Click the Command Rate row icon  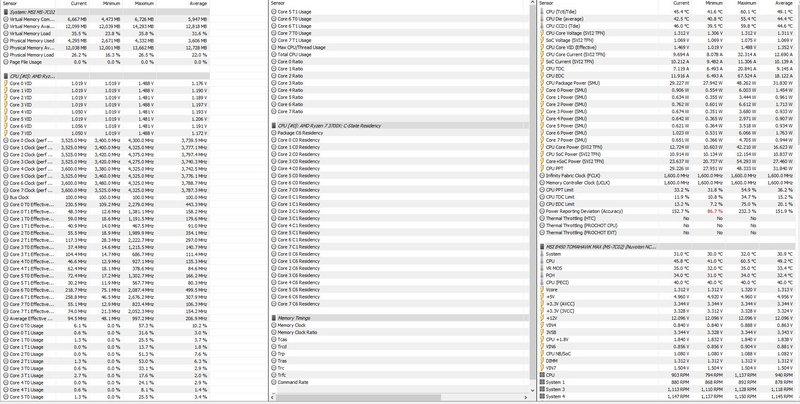(x=274, y=382)
